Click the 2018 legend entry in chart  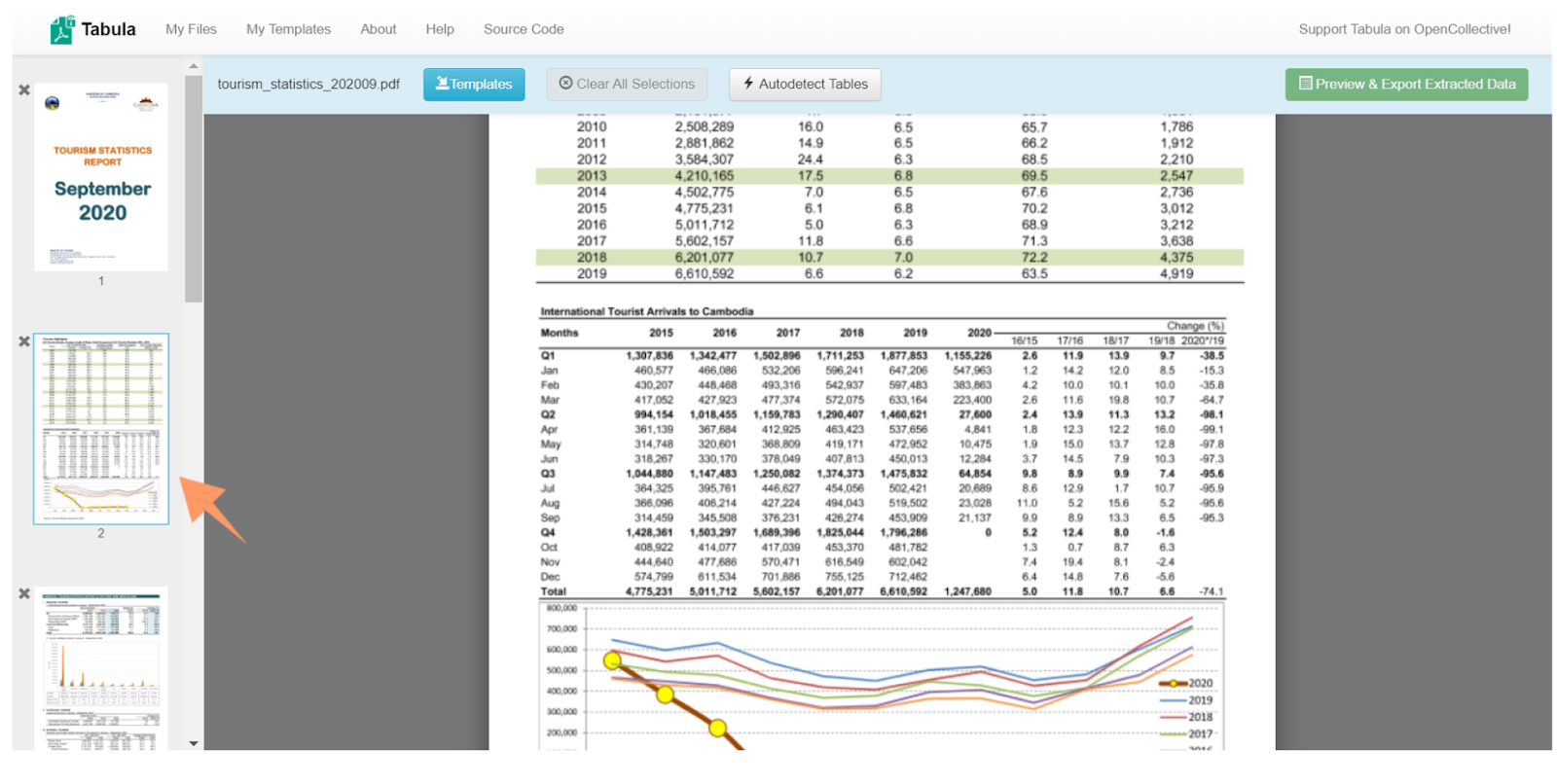click(x=1186, y=717)
